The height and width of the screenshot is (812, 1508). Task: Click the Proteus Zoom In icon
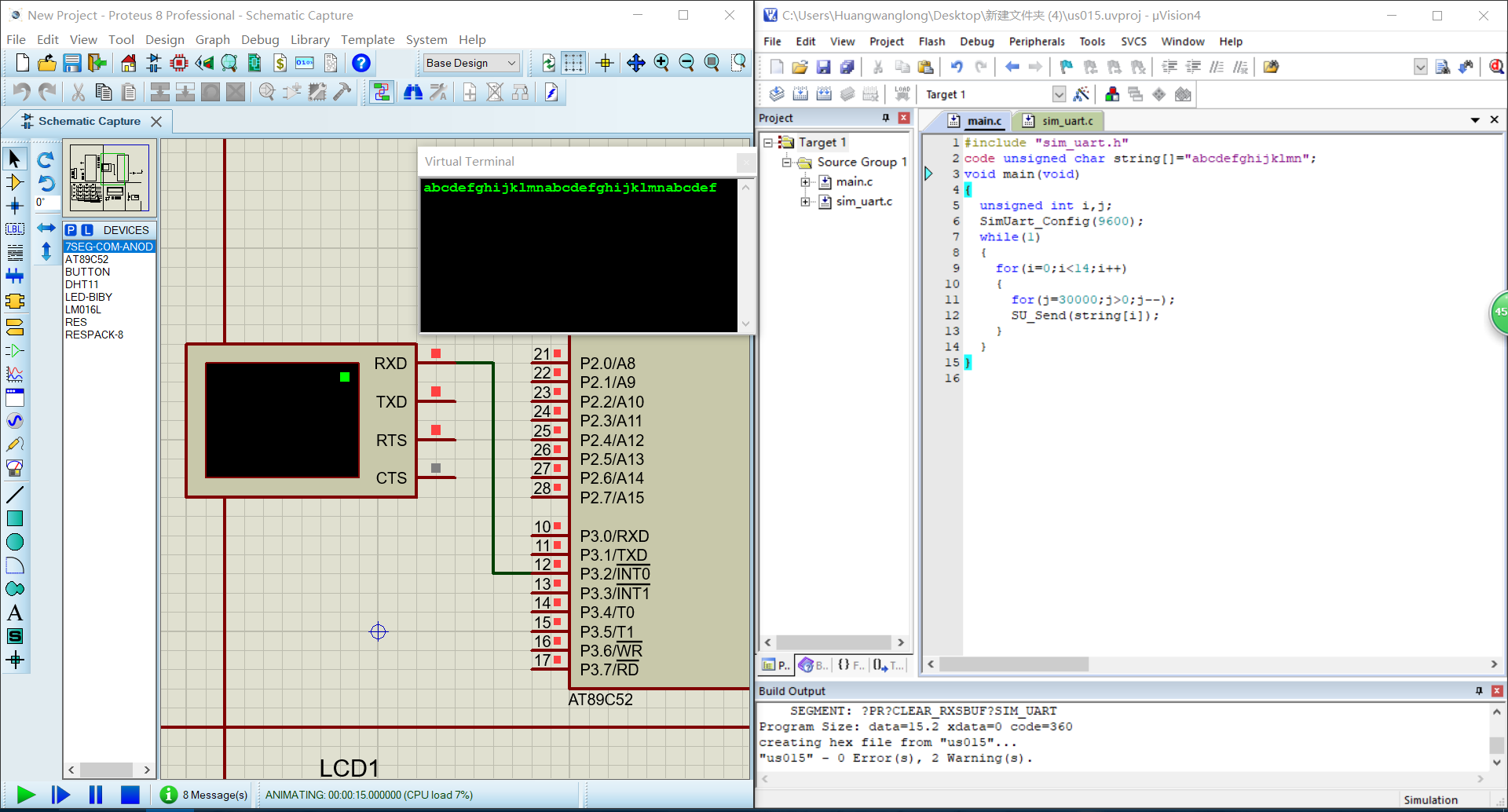pos(661,63)
